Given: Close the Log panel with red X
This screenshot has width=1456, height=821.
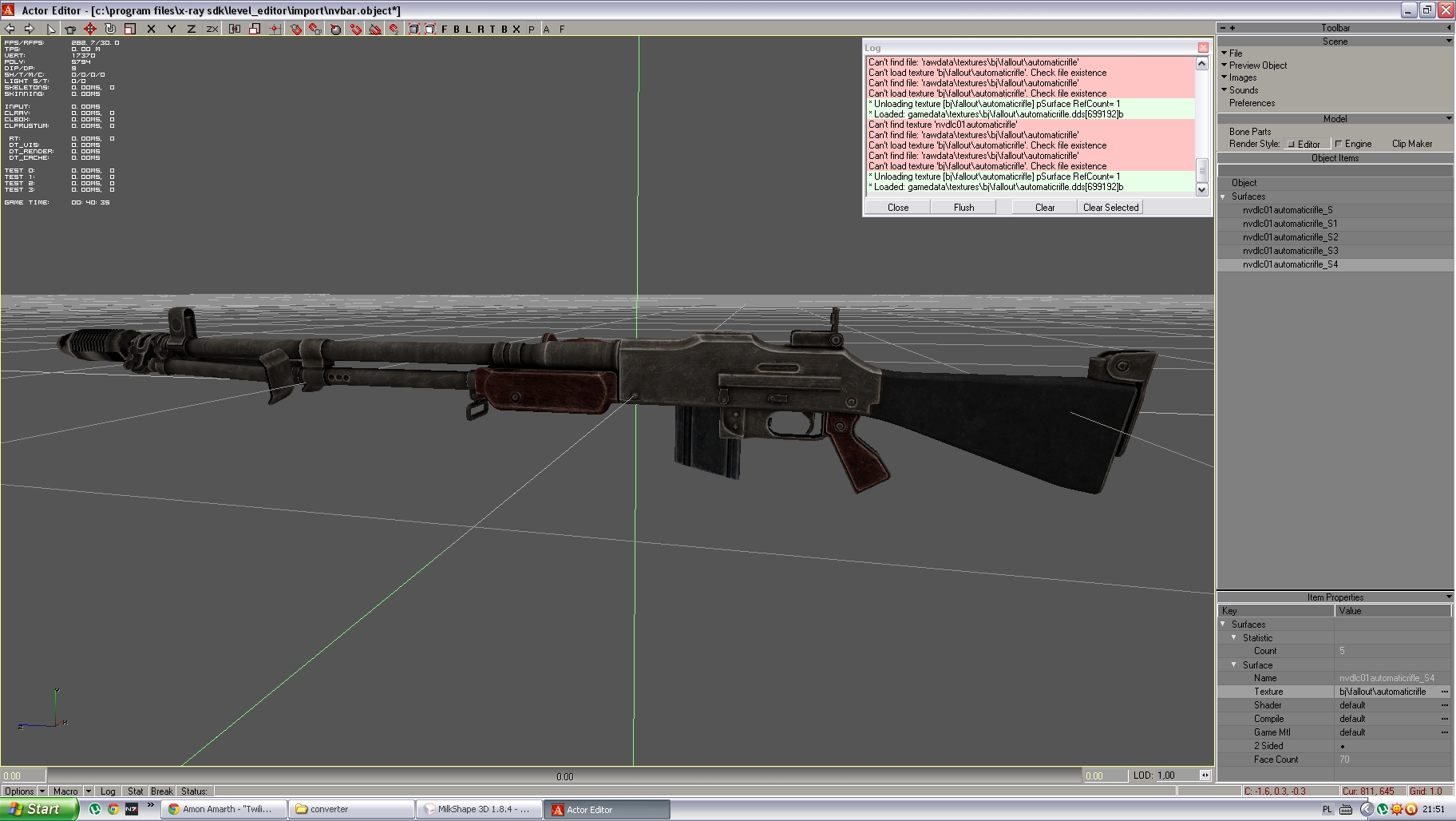Looking at the screenshot, I should 1203,47.
